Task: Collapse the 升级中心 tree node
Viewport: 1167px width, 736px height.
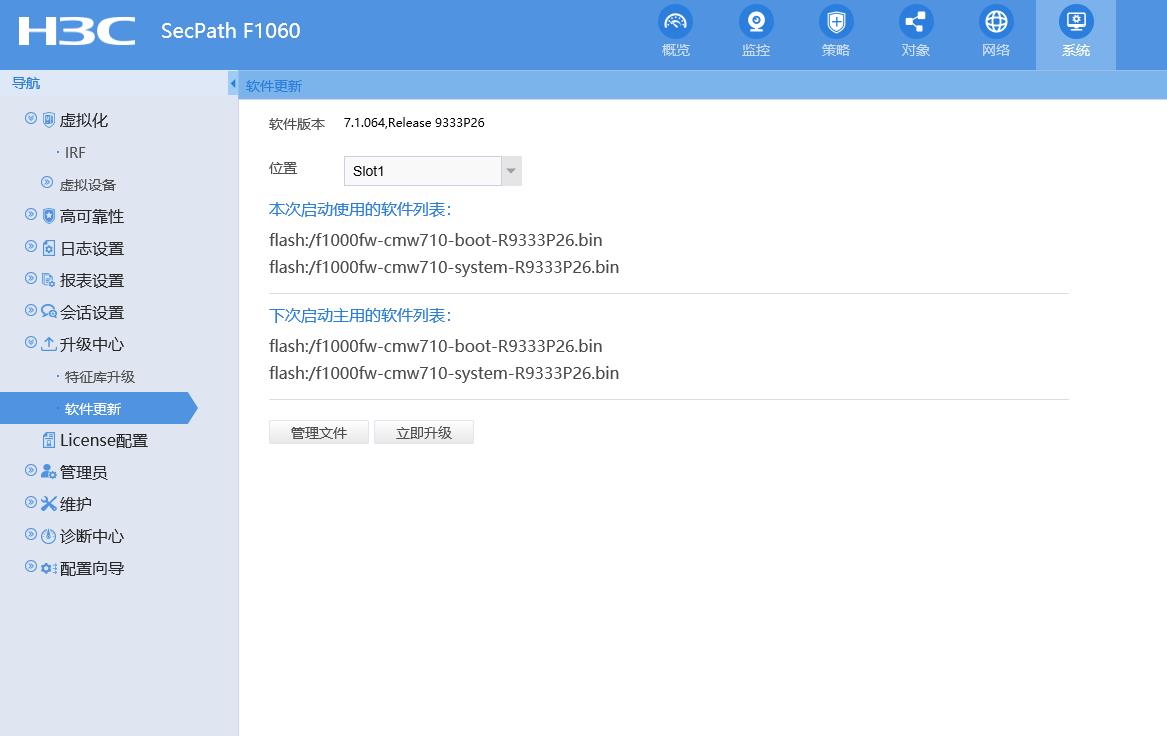Action: point(31,342)
